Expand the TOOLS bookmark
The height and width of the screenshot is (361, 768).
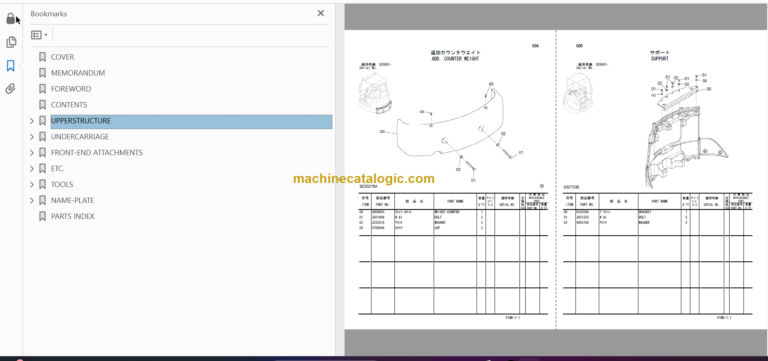coord(32,185)
